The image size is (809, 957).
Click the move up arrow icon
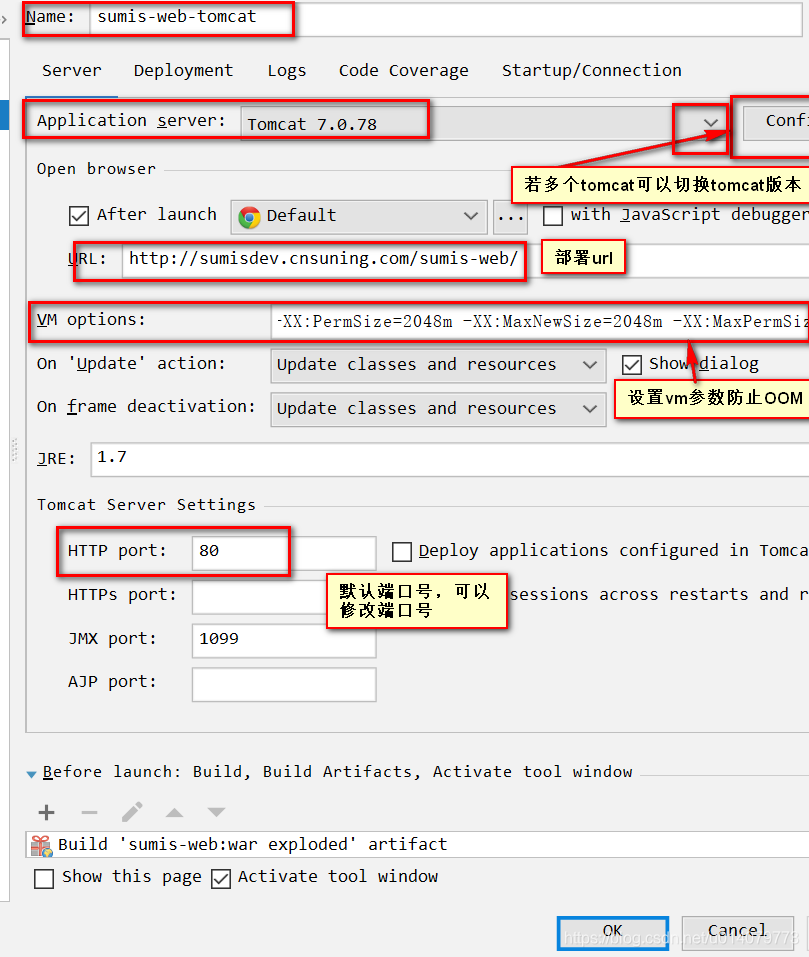174,812
